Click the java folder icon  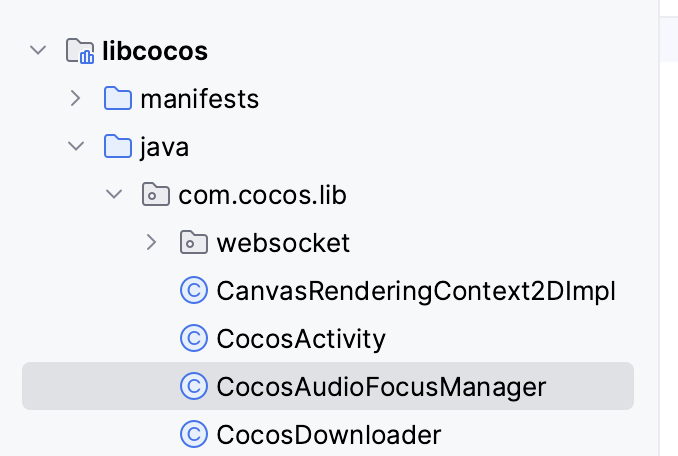pyautogui.click(x=118, y=147)
